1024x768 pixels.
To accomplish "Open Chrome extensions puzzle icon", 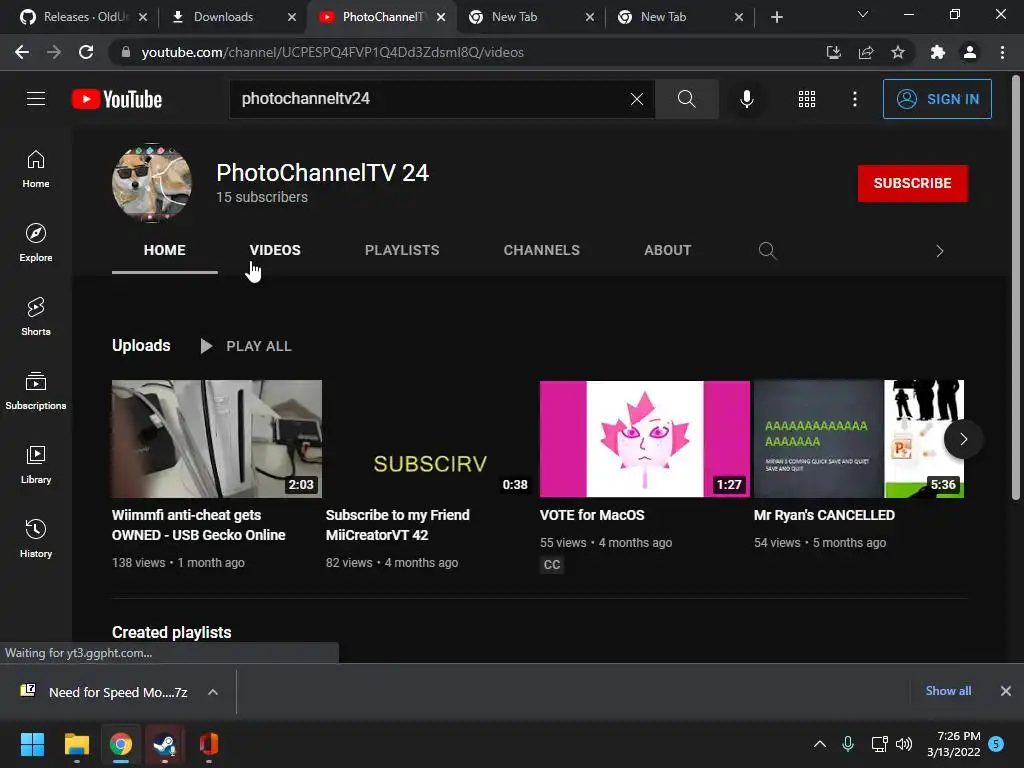I will pos(938,52).
